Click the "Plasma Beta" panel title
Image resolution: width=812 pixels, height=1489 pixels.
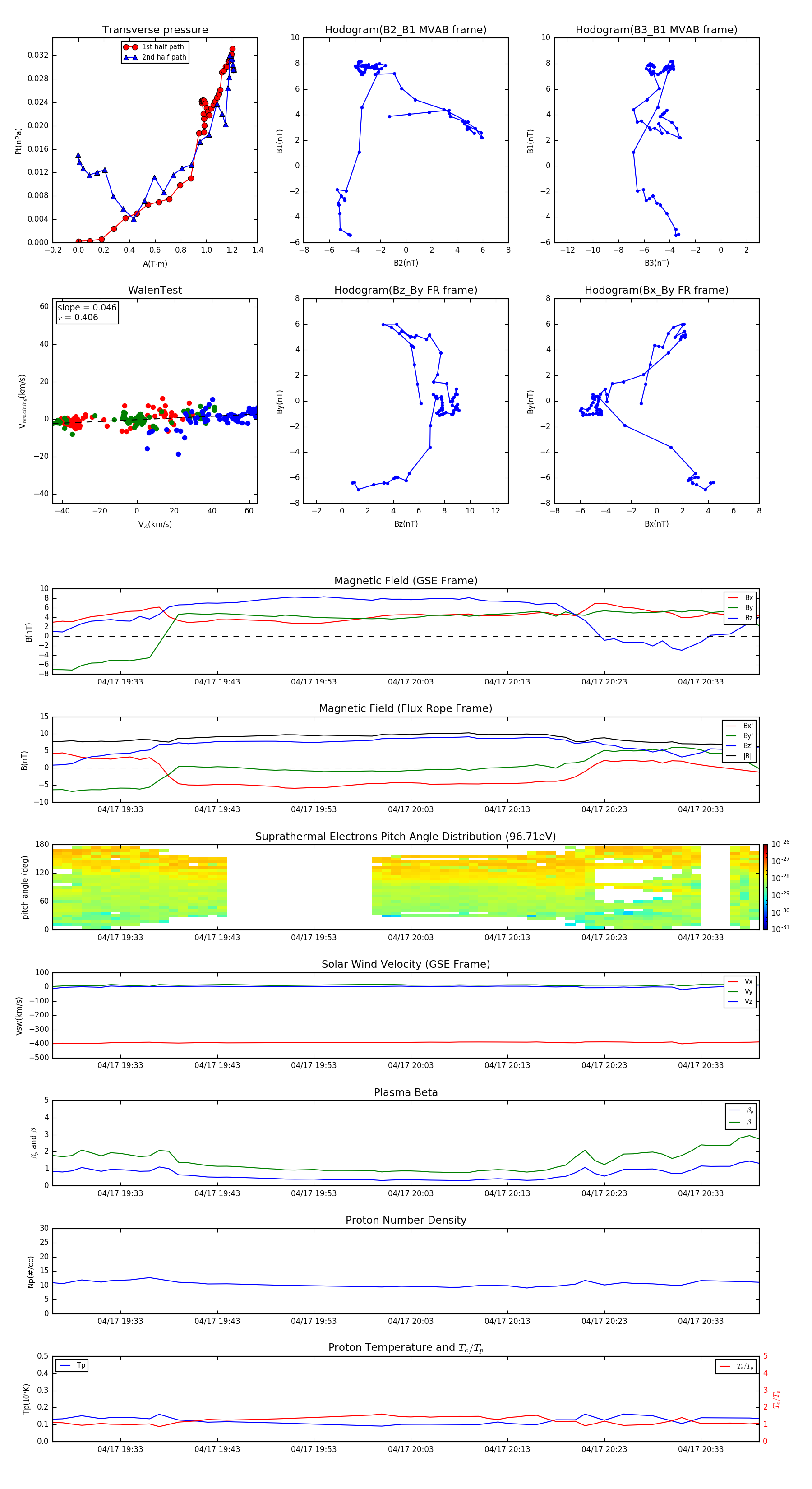click(x=406, y=1093)
